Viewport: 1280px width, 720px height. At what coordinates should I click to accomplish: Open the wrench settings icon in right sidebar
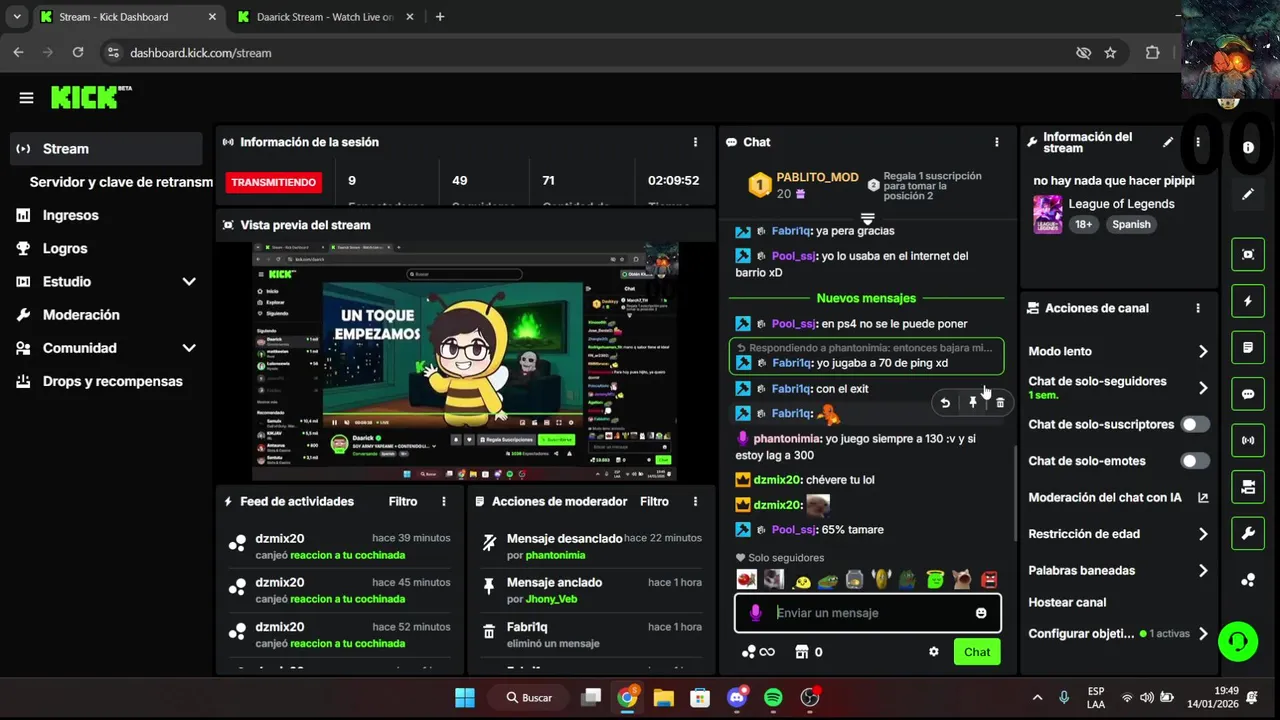coord(1248,533)
